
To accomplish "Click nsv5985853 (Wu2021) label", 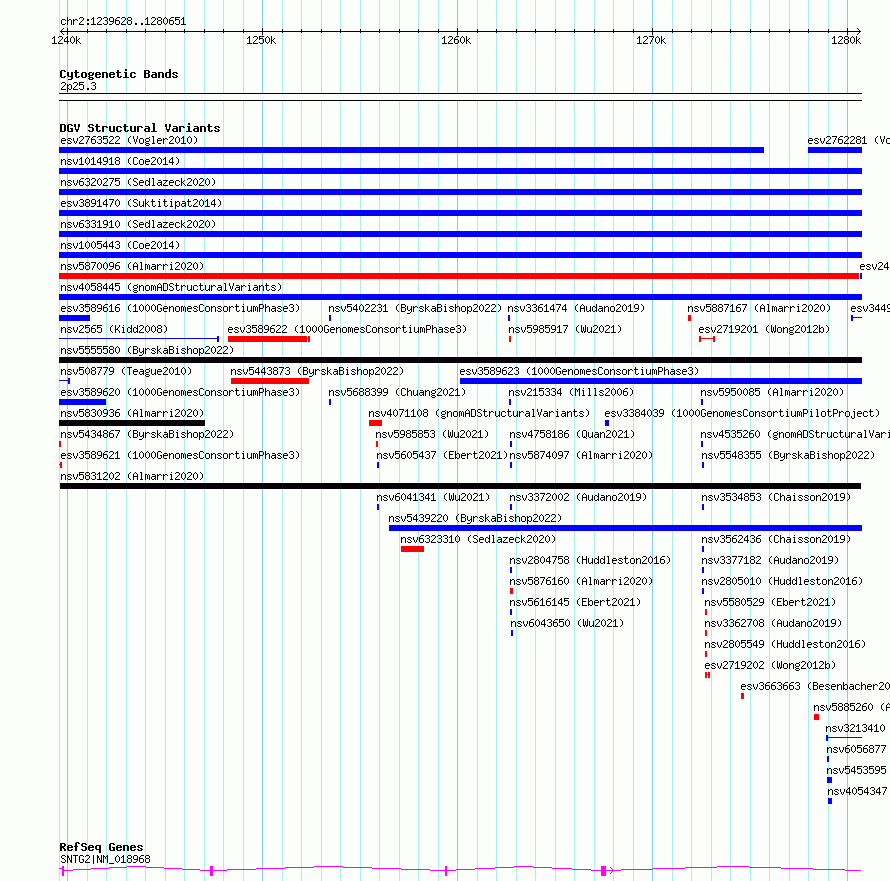I will point(432,434).
